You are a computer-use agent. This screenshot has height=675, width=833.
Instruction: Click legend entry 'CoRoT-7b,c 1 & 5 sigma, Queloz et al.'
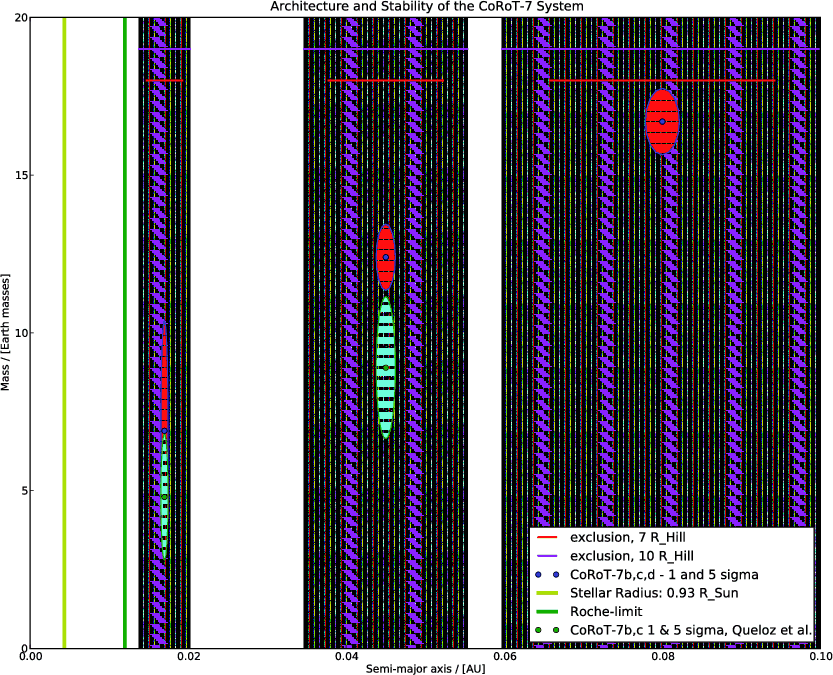pos(691,630)
